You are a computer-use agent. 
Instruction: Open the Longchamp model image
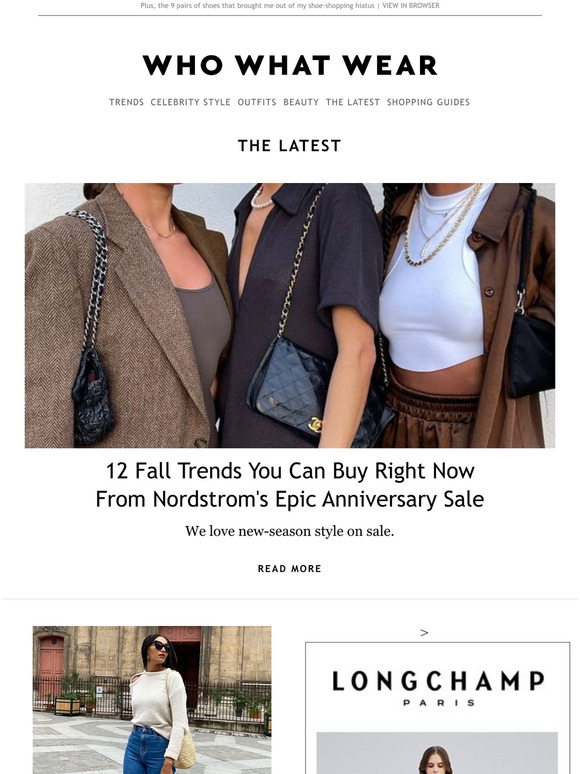pos(437,753)
